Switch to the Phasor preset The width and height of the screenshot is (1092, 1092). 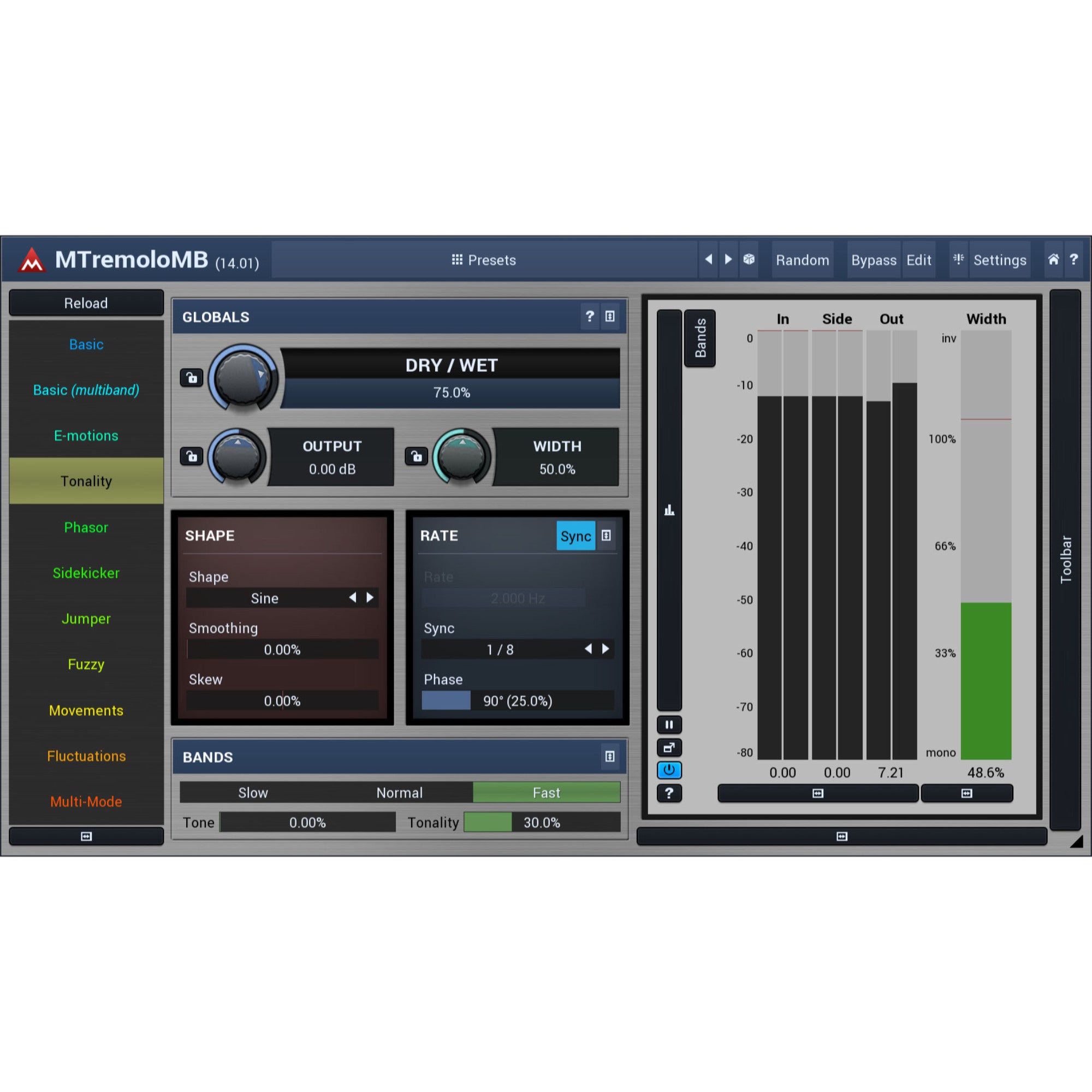tap(86, 527)
